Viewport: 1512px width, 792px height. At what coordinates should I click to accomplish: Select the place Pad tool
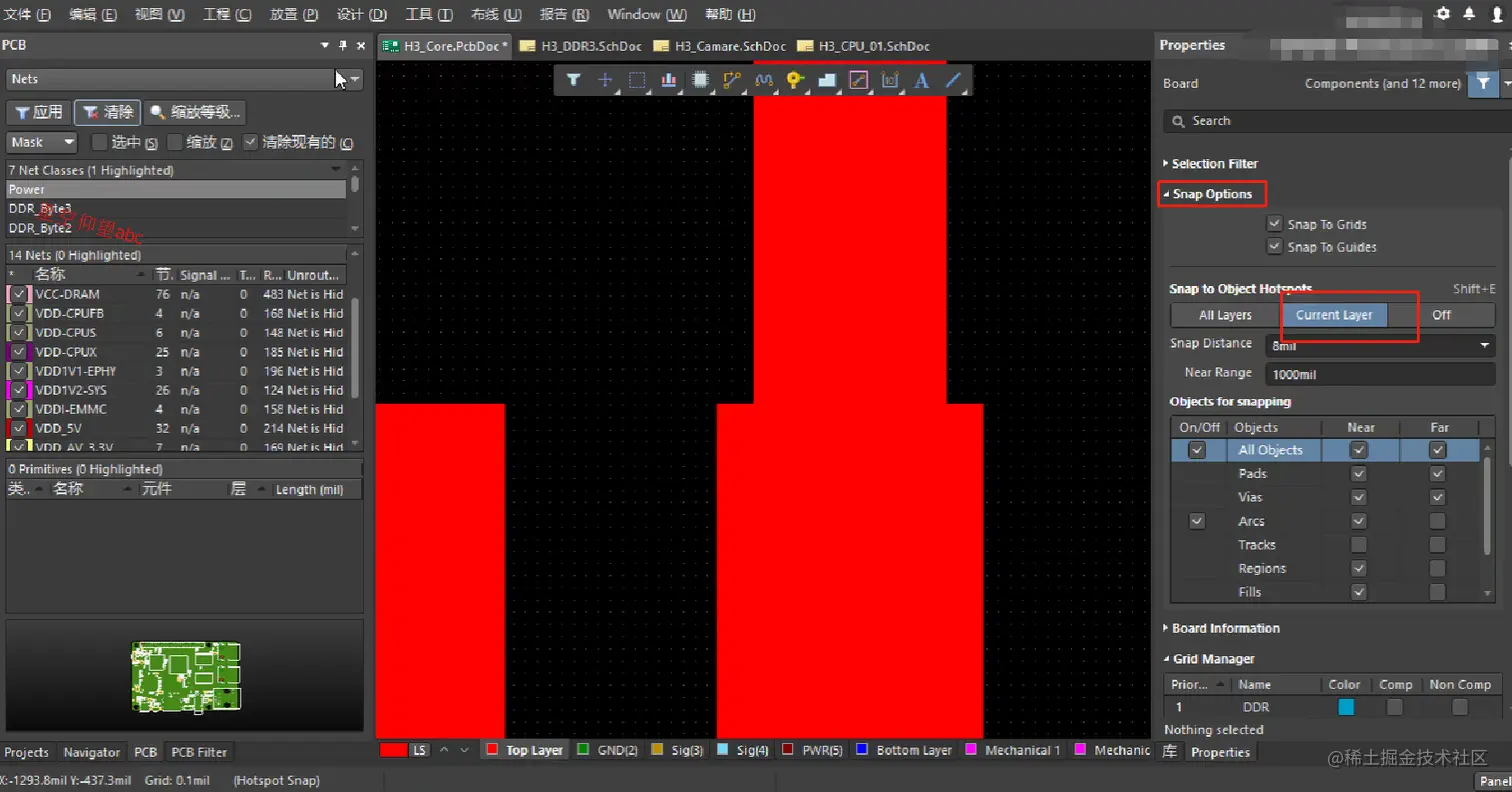click(667, 81)
